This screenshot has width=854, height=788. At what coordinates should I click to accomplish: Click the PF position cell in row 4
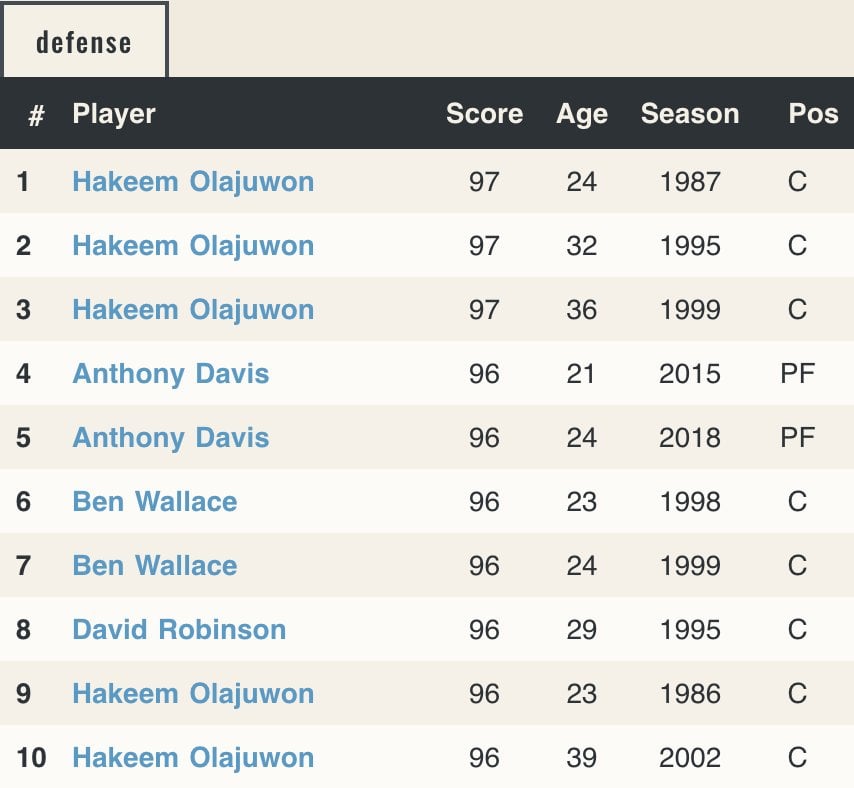[x=797, y=374]
